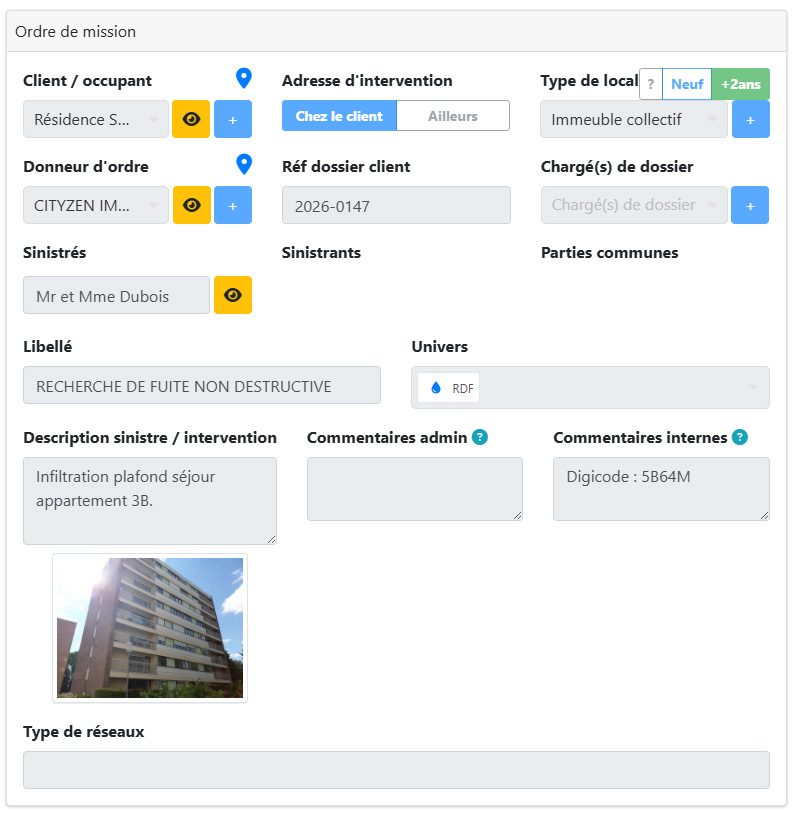Click the map pin next to Donneur d'ordre
Image resolution: width=795 pixels, height=813 pixels.
point(243,164)
